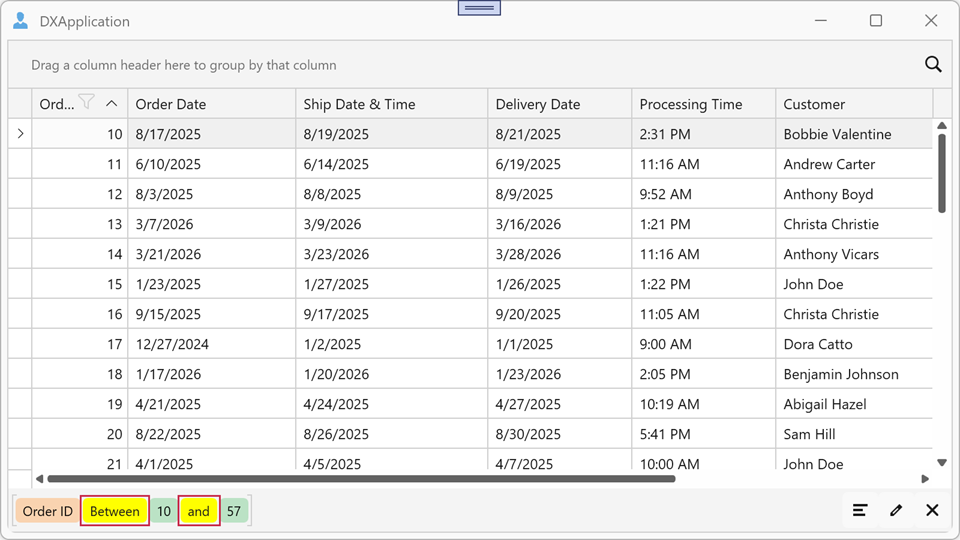Click the Processing Time column header
960x540 pixels.
pos(703,104)
